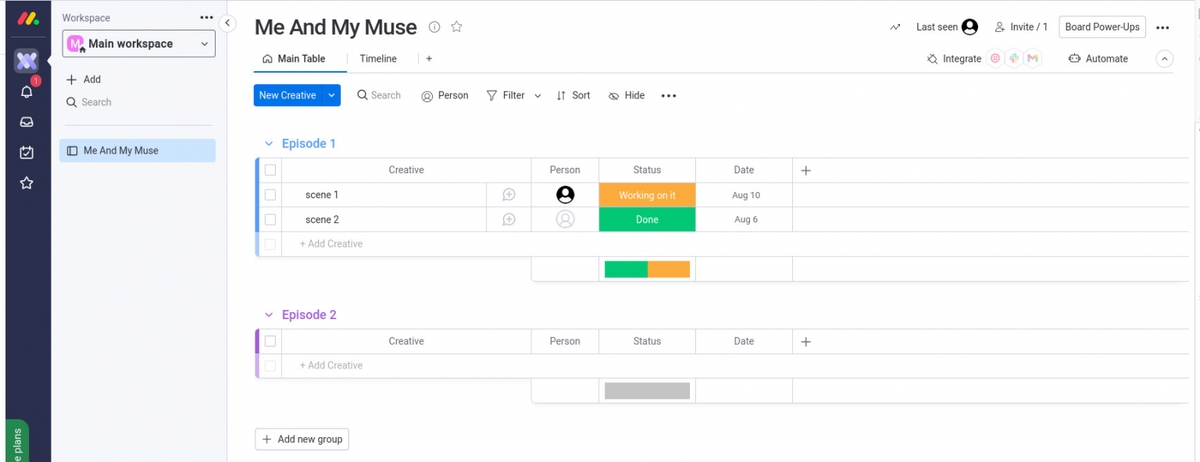1200x462 pixels.
Task: Open New Creative dropdown arrow
Action: 332,96
